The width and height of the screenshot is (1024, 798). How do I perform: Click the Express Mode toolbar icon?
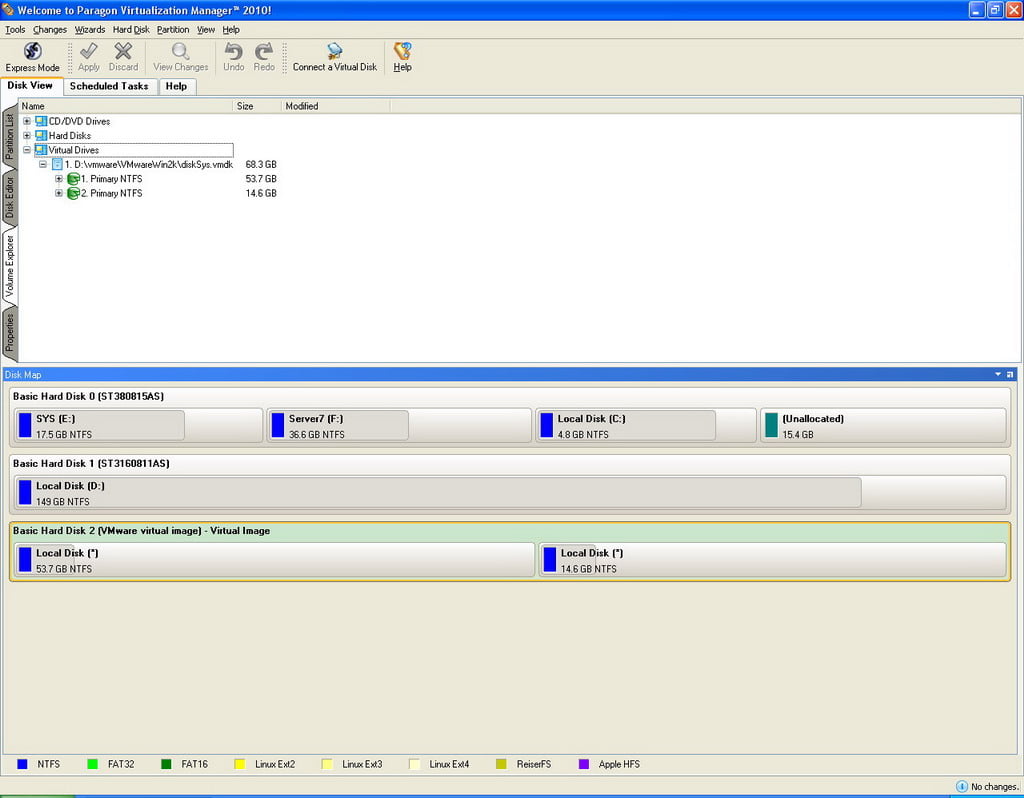[x=32, y=51]
